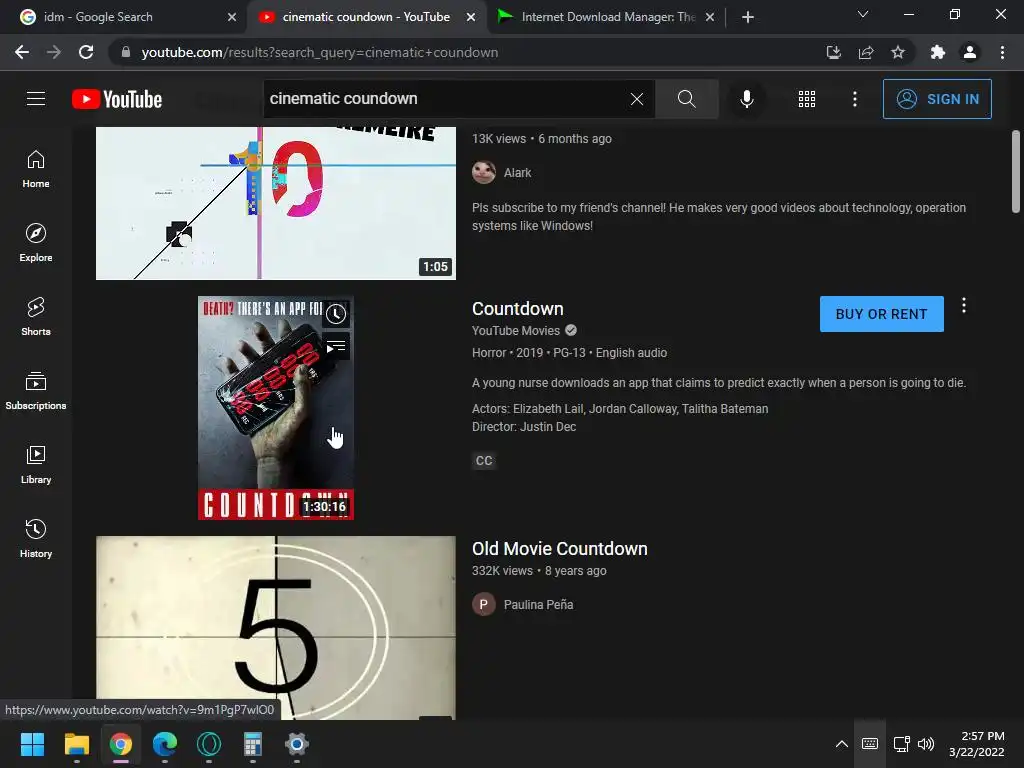Open the Countdown result three-dot options menu
The width and height of the screenshot is (1024, 768).
(x=963, y=306)
